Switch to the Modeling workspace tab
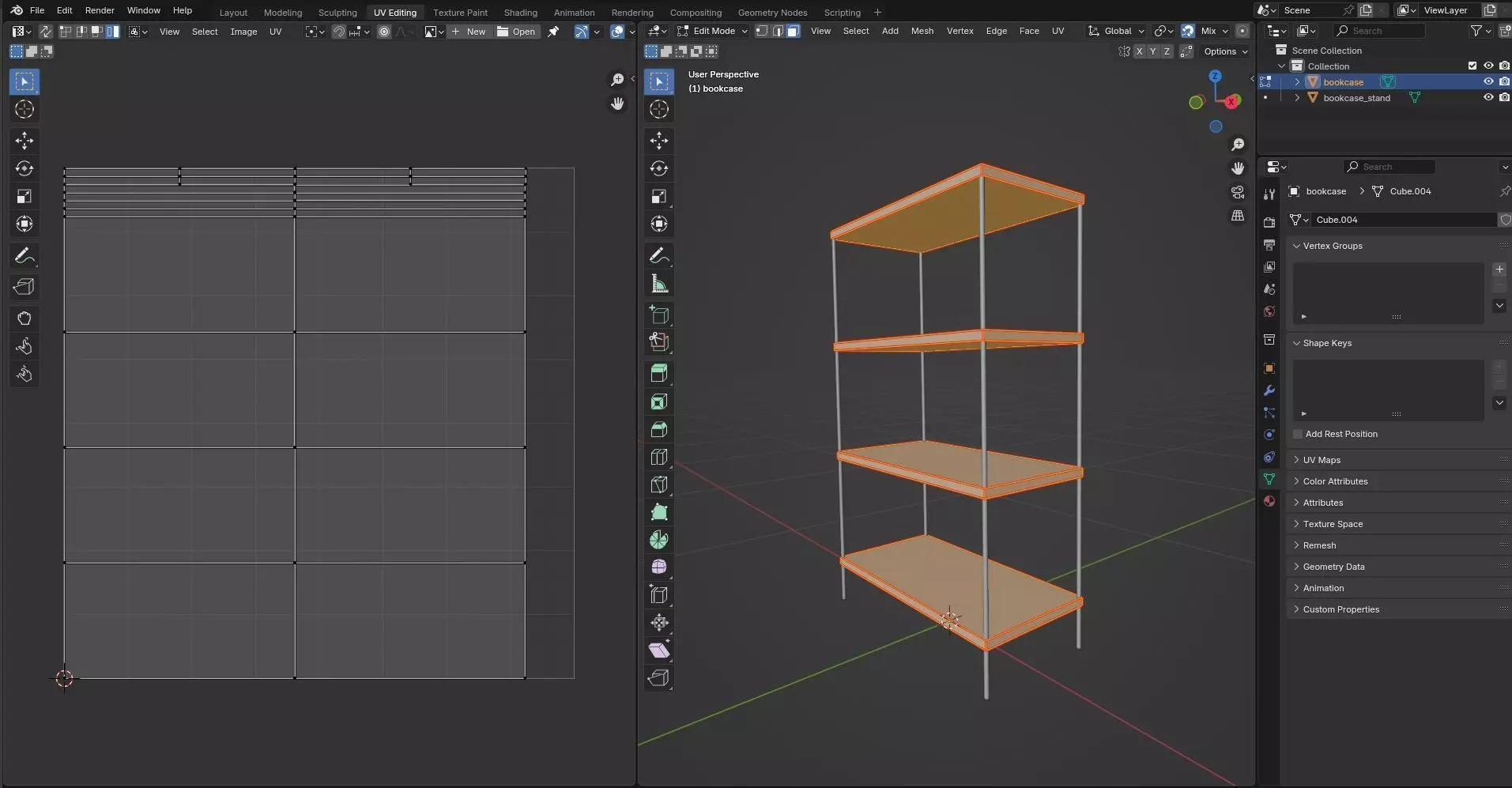Image resolution: width=1512 pixels, height=788 pixels. (x=283, y=12)
